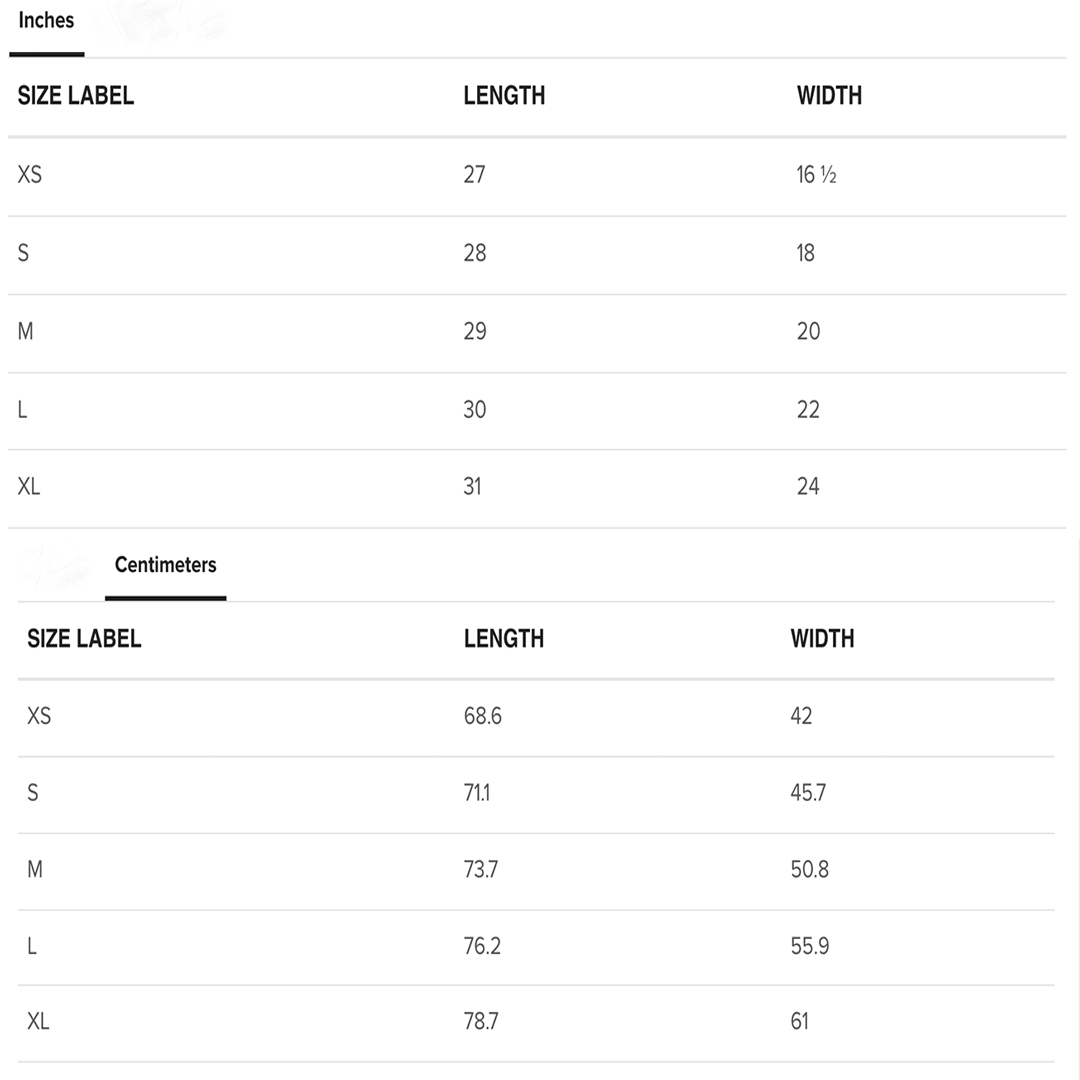Select the SIZE LABEL header in inches table
Screen dimensions: 1080x1080
76,96
